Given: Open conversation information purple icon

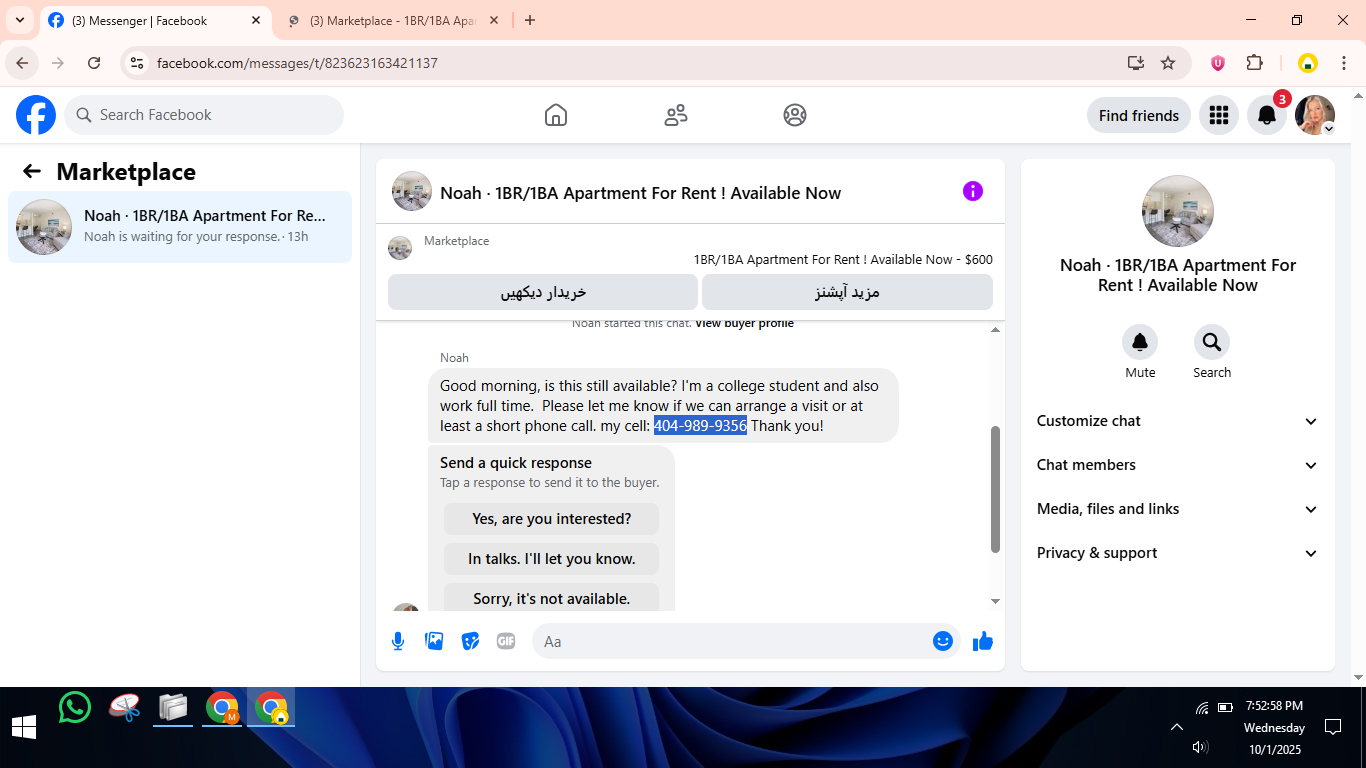Looking at the screenshot, I should point(973,191).
